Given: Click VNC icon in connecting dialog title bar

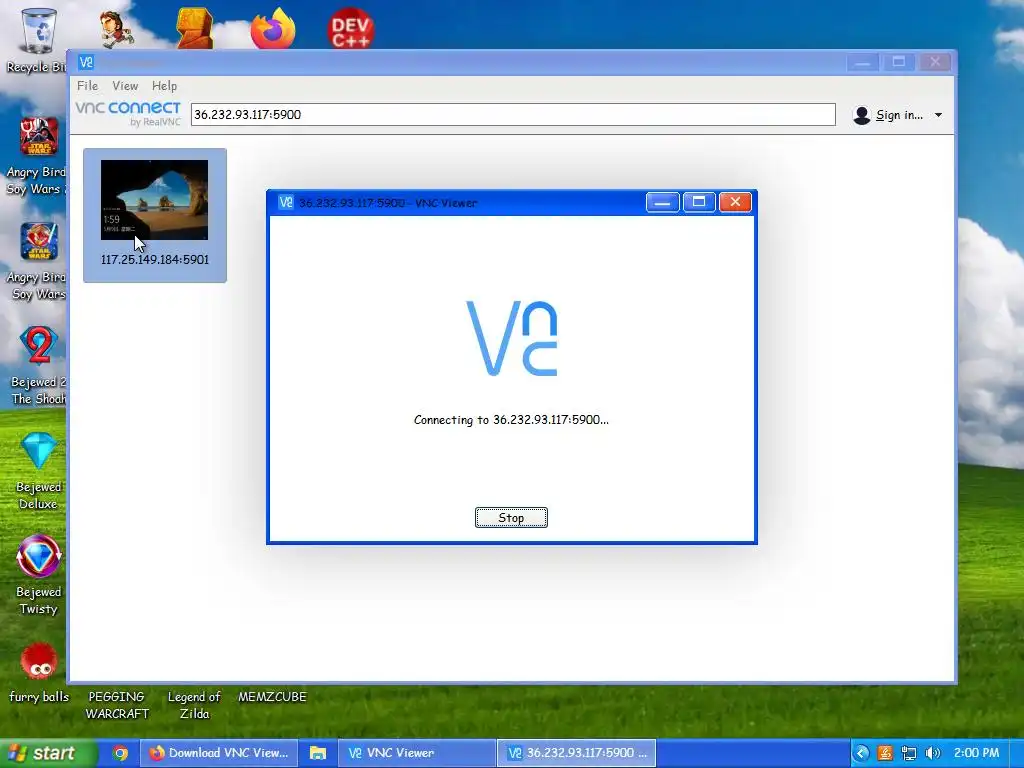Looking at the screenshot, I should [285, 202].
